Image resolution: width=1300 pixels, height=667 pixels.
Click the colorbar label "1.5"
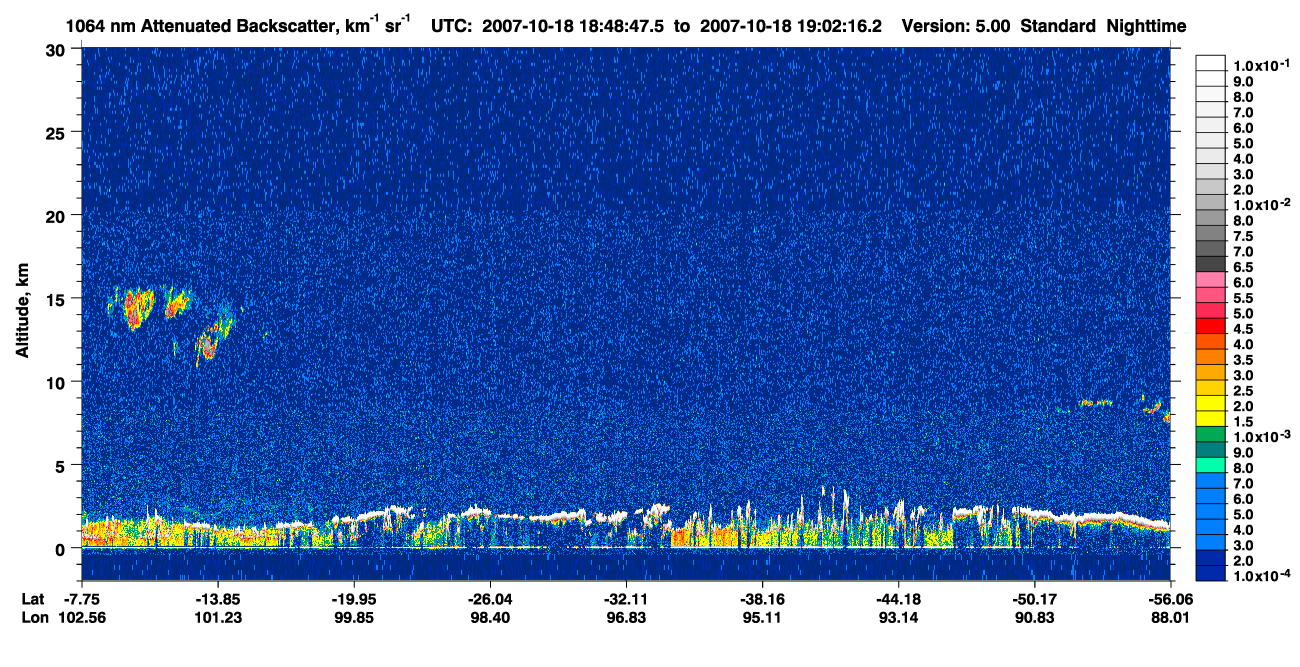[x=1242, y=421]
